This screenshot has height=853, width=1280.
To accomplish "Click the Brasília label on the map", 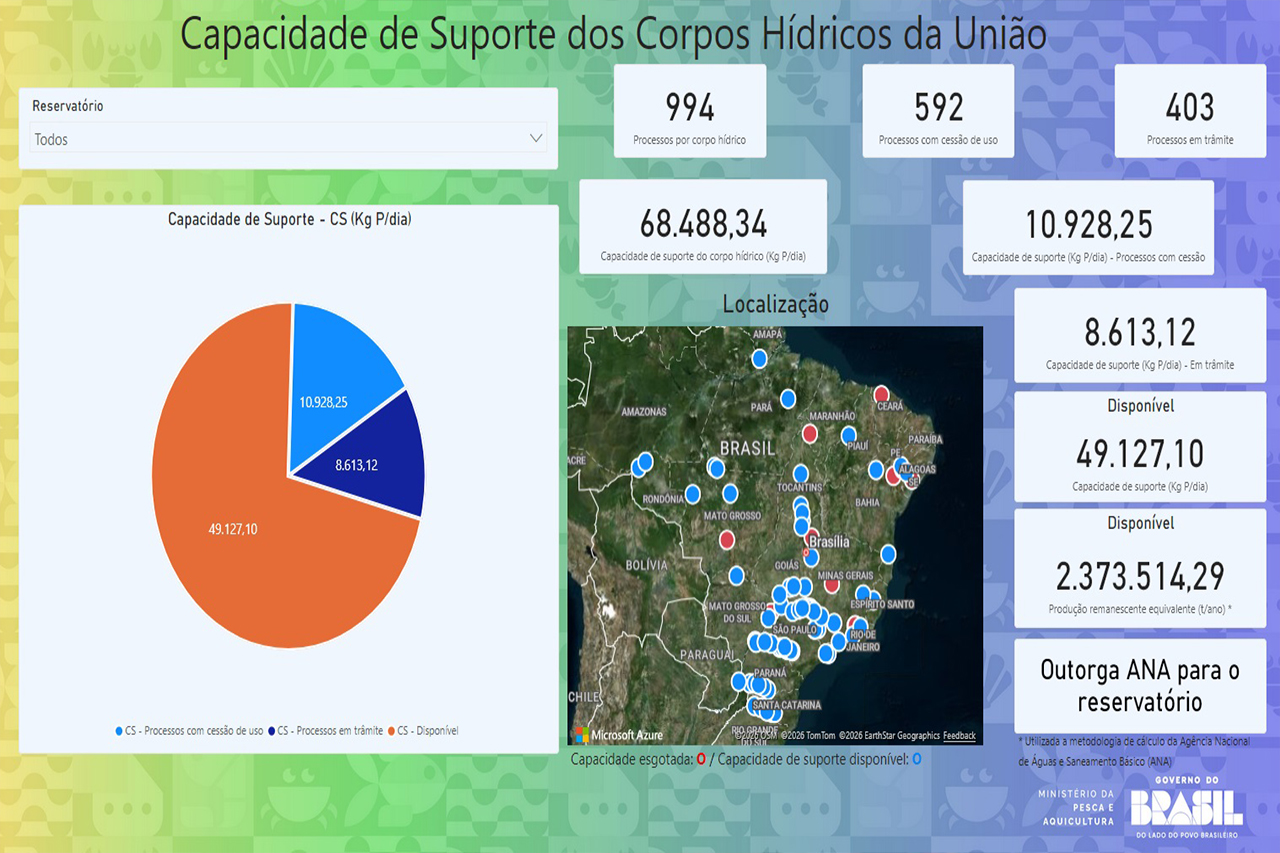I will pyautogui.click(x=829, y=541).
